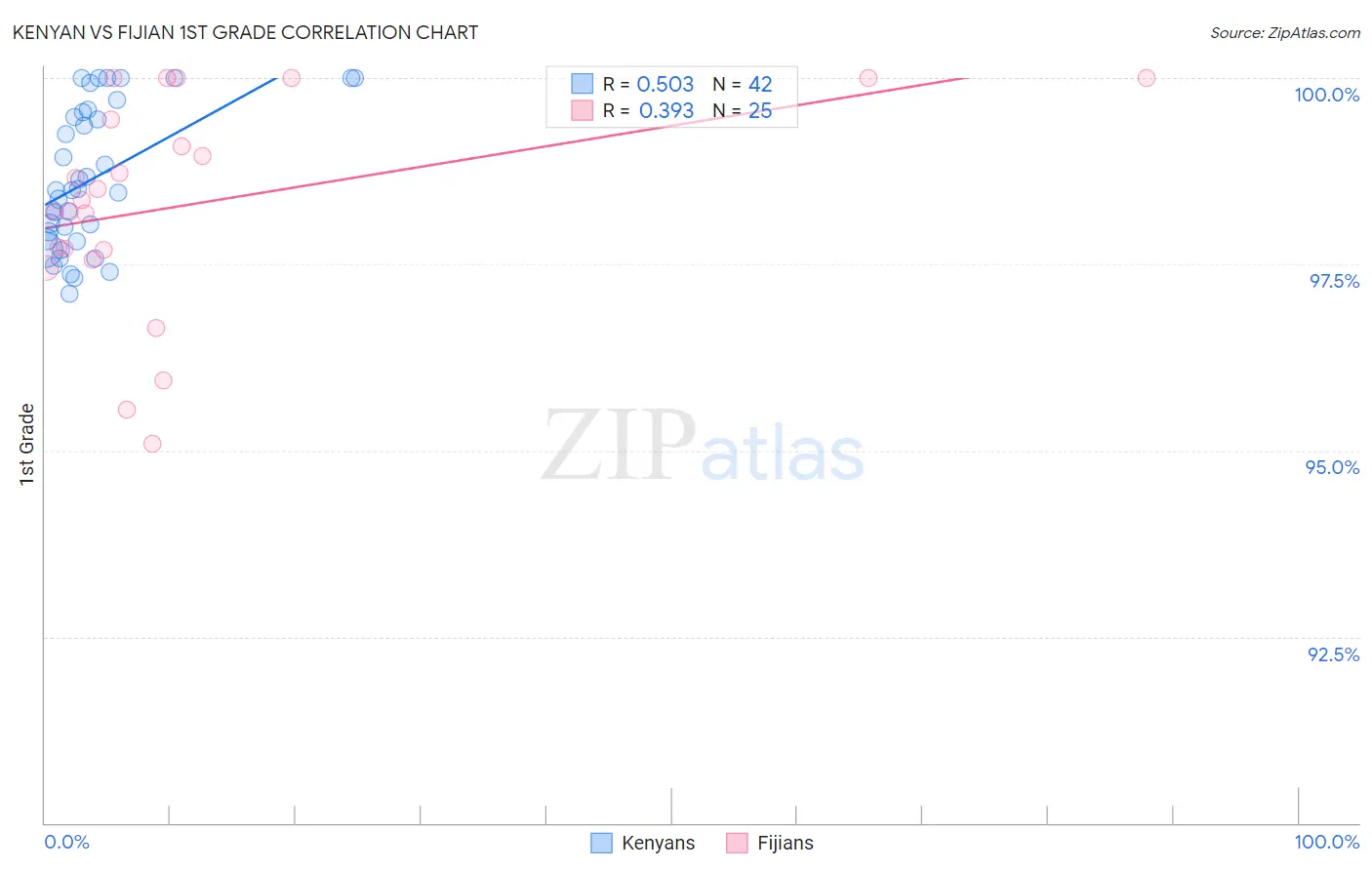Click the 0.0% x-axis label

point(67,842)
